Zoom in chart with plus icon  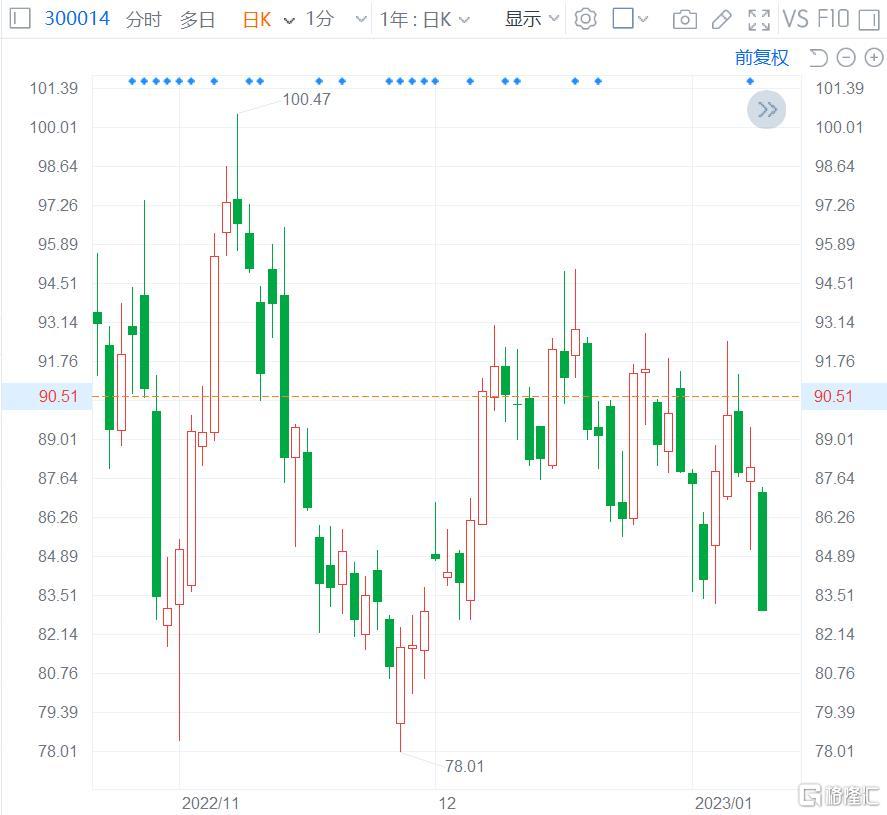coord(874,58)
